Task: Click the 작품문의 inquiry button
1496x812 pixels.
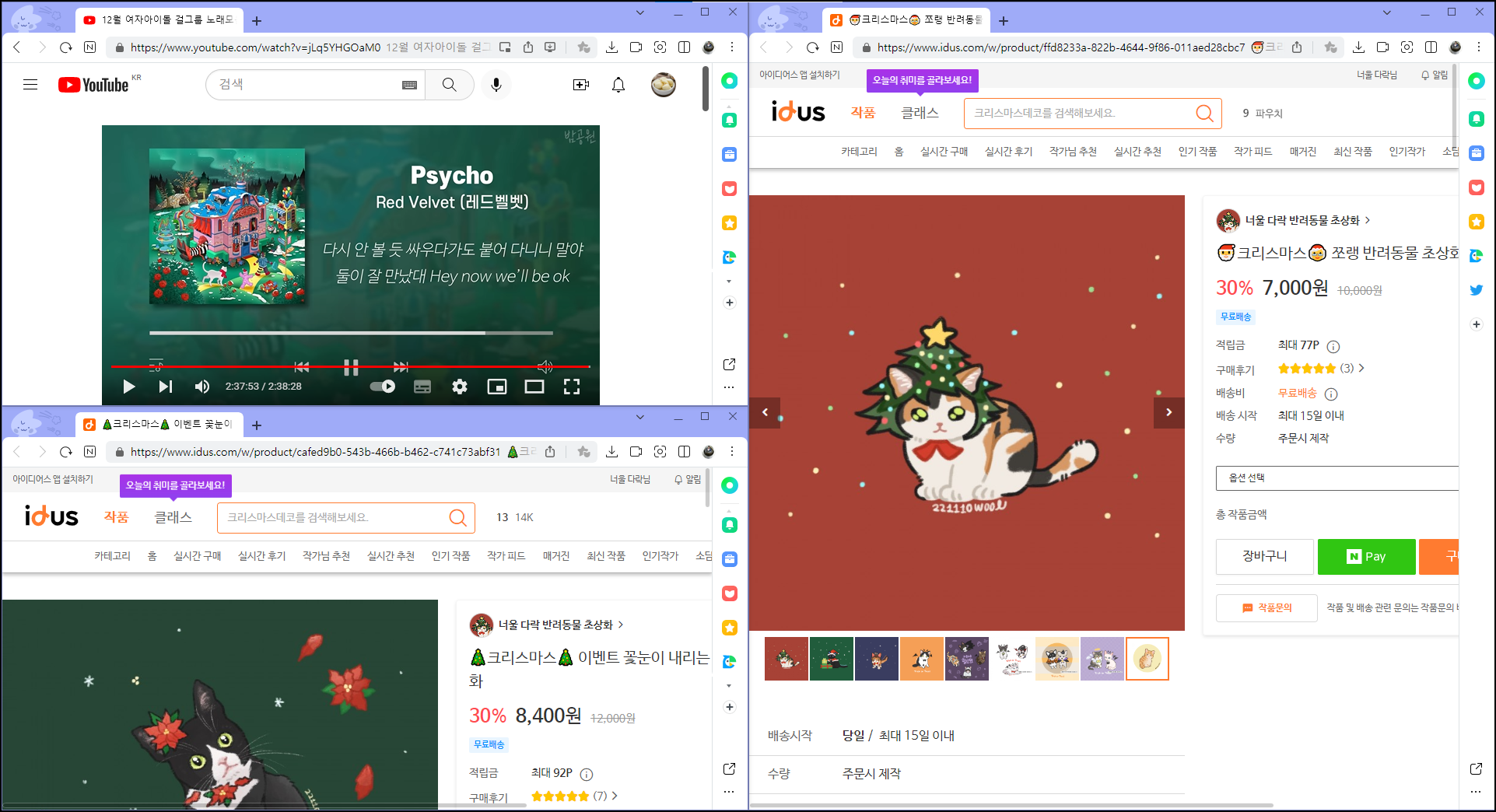Action: click(1267, 608)
